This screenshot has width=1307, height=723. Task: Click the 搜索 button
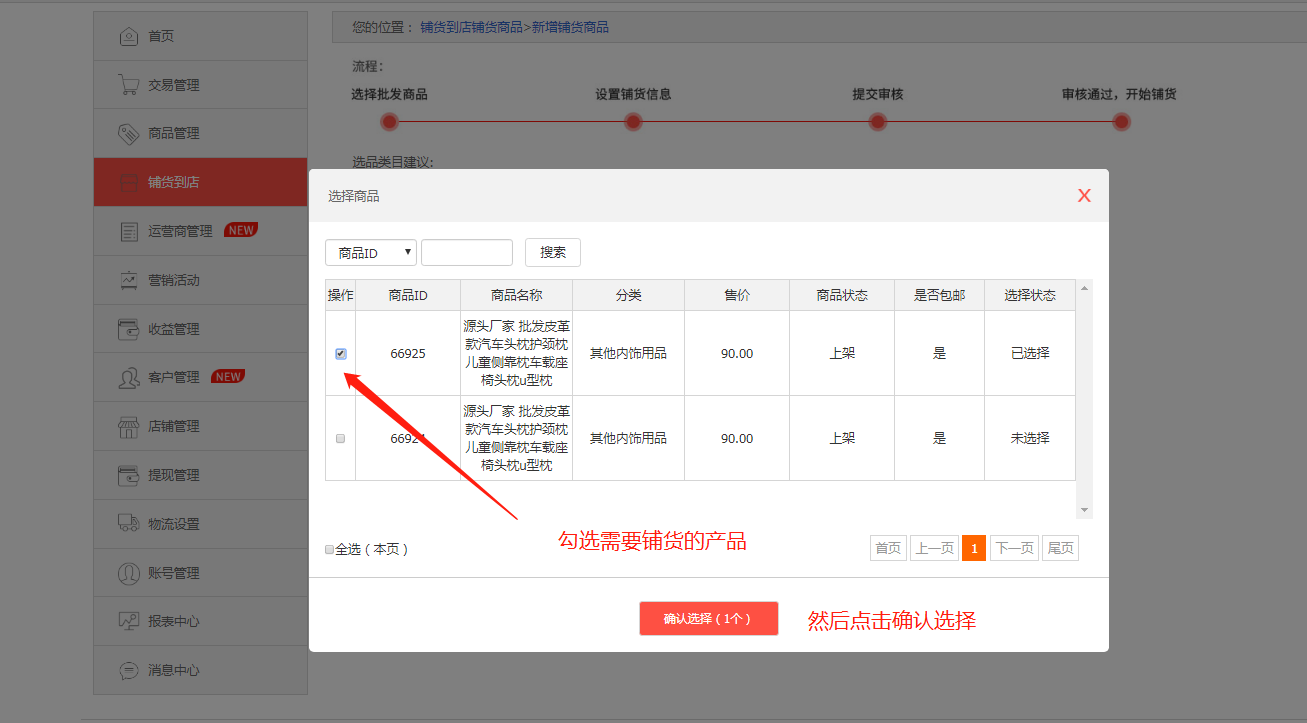553,252
